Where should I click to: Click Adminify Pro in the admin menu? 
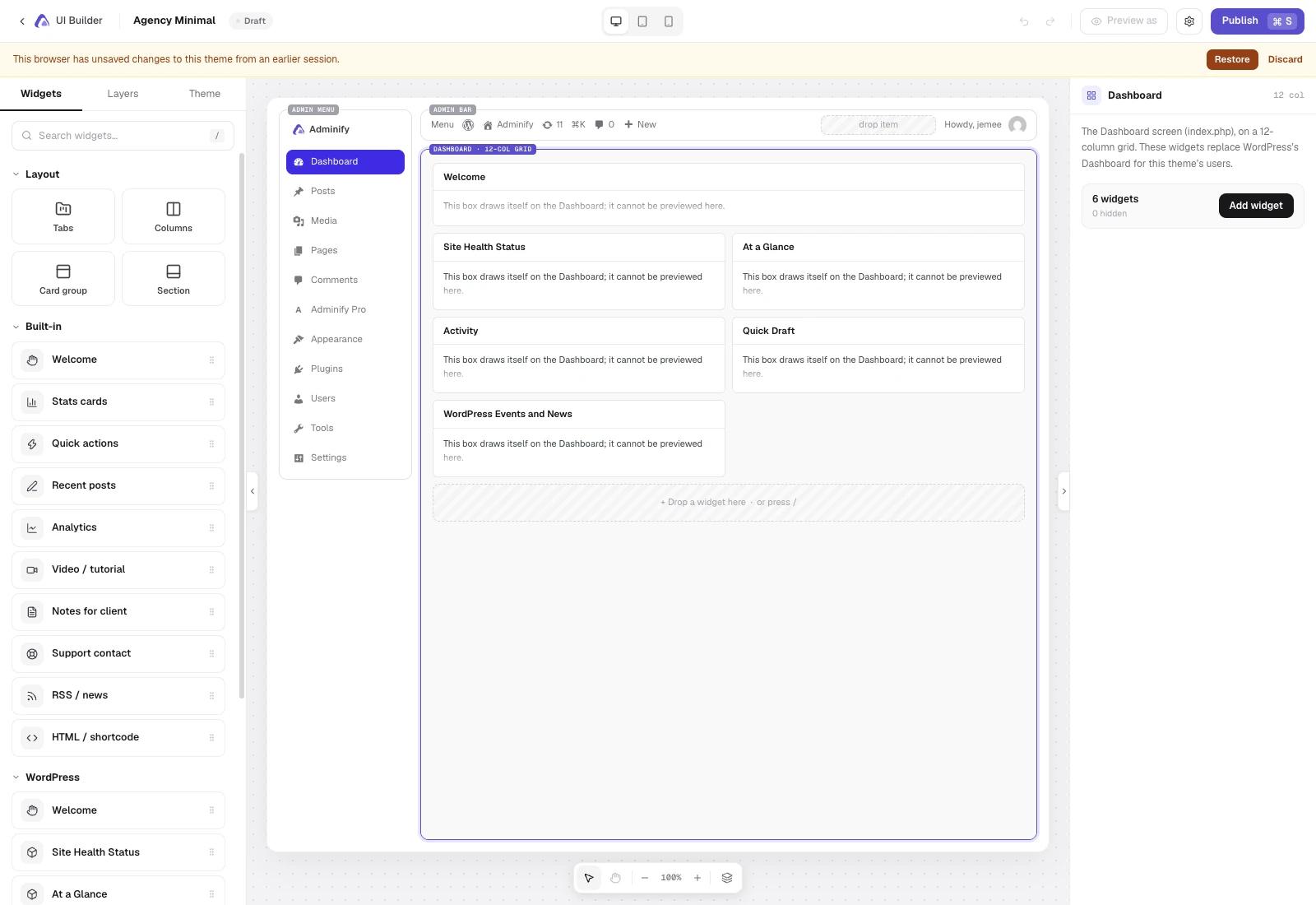pyautogui.click(x=345, y=310)
